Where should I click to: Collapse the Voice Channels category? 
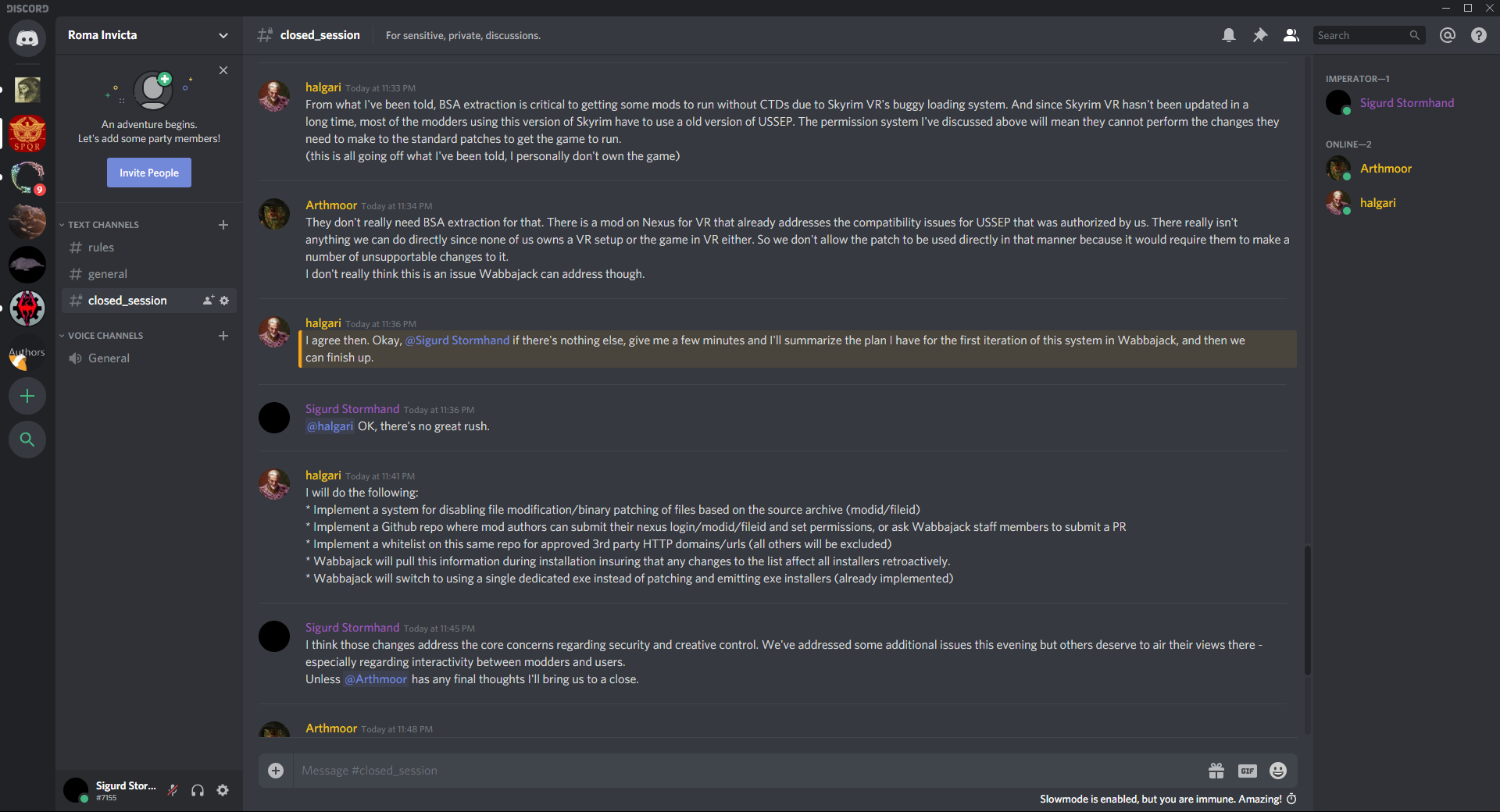[105, 336]
